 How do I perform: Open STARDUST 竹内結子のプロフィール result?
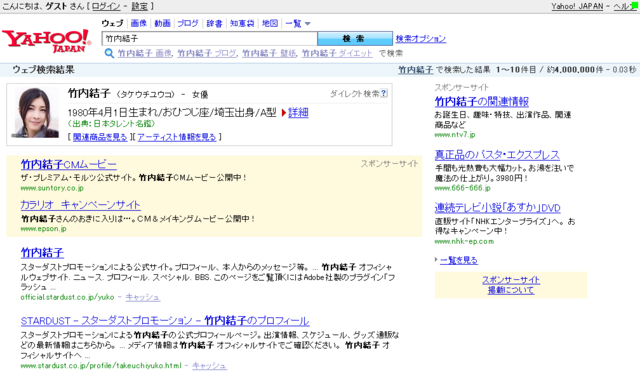pyautogui.click(x=165, y=321)
